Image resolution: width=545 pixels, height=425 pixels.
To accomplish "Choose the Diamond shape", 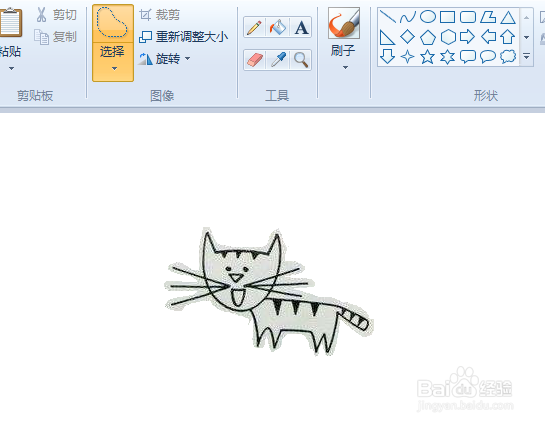I will [x=407, y=36].
